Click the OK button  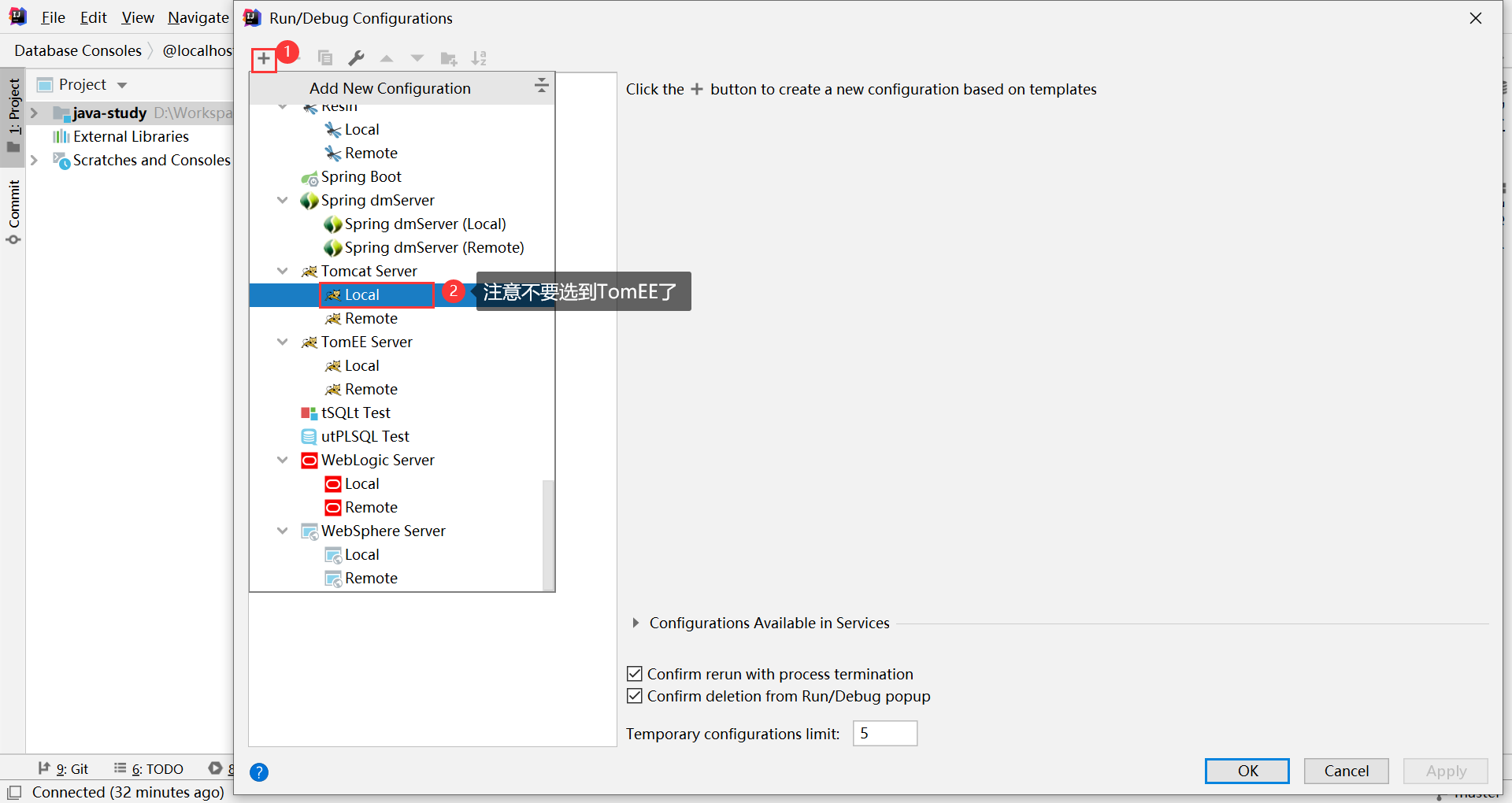click(1247, 771)
